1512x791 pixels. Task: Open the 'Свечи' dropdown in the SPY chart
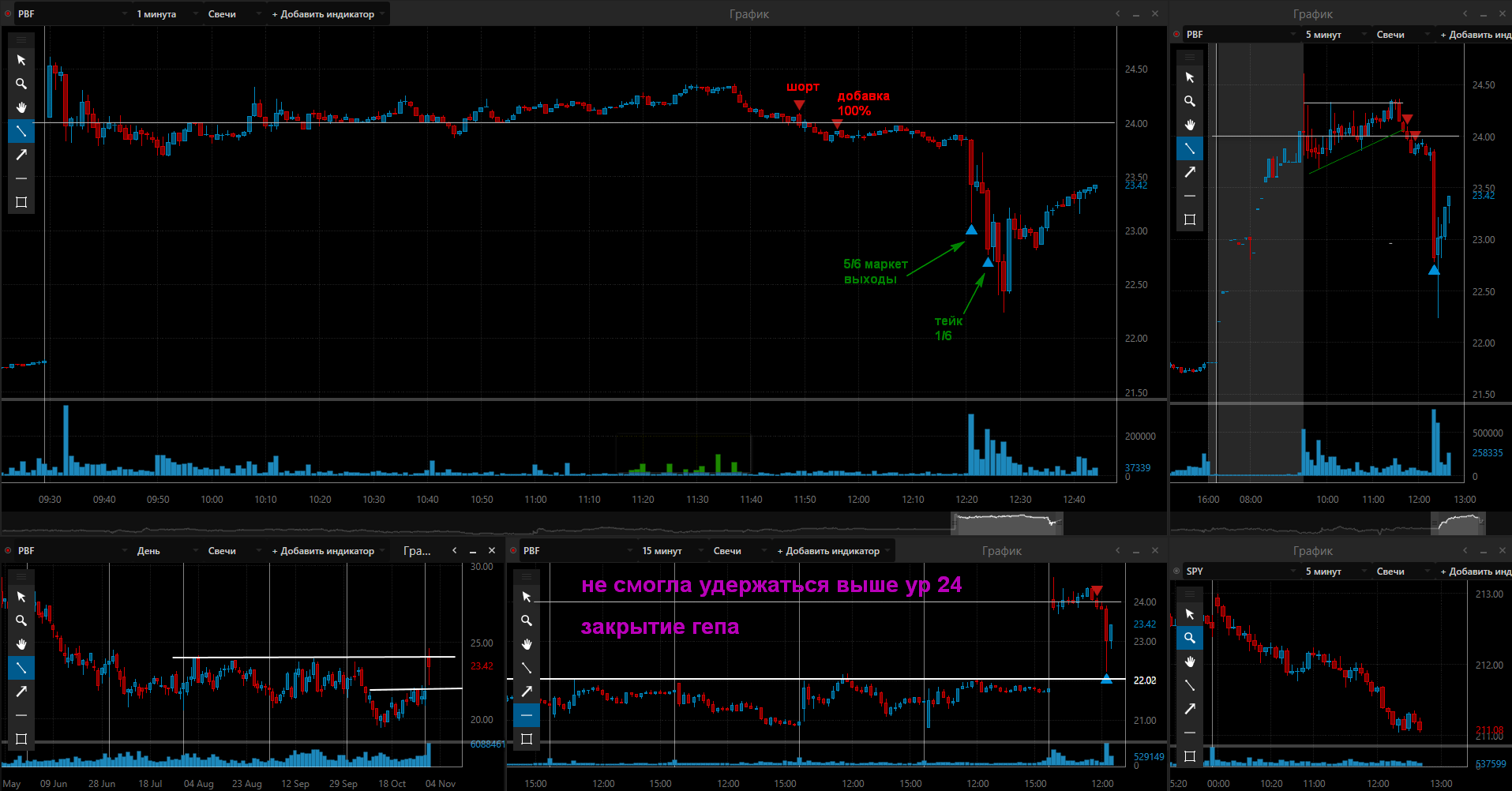pos(1402,571)
